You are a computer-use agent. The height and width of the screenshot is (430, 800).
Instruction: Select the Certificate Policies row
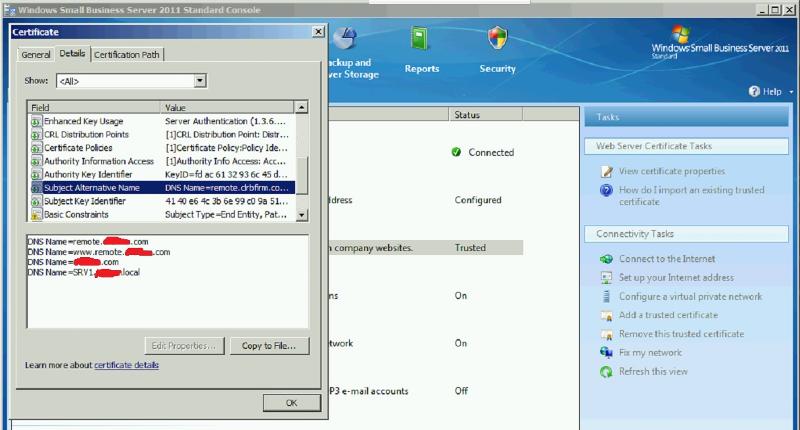pos(162,148)
